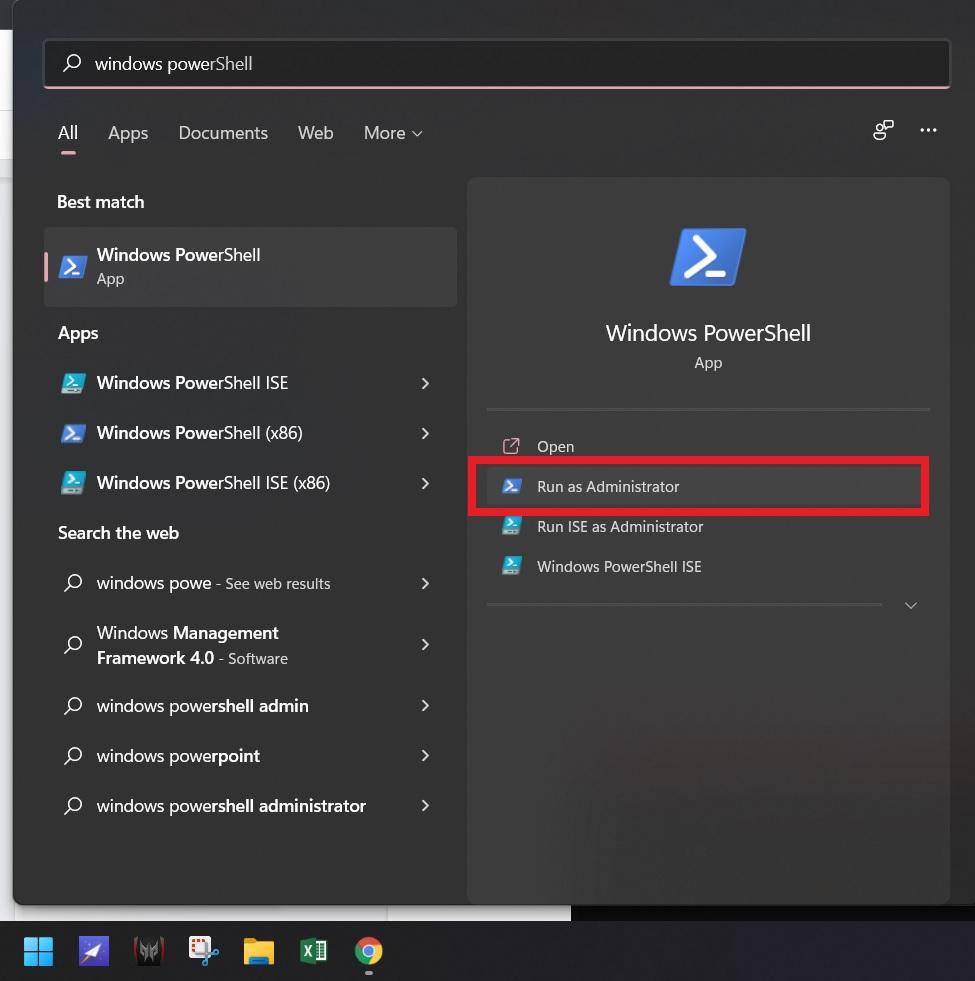
Task: Open the More filter dropdown
Action: [393, 133]
